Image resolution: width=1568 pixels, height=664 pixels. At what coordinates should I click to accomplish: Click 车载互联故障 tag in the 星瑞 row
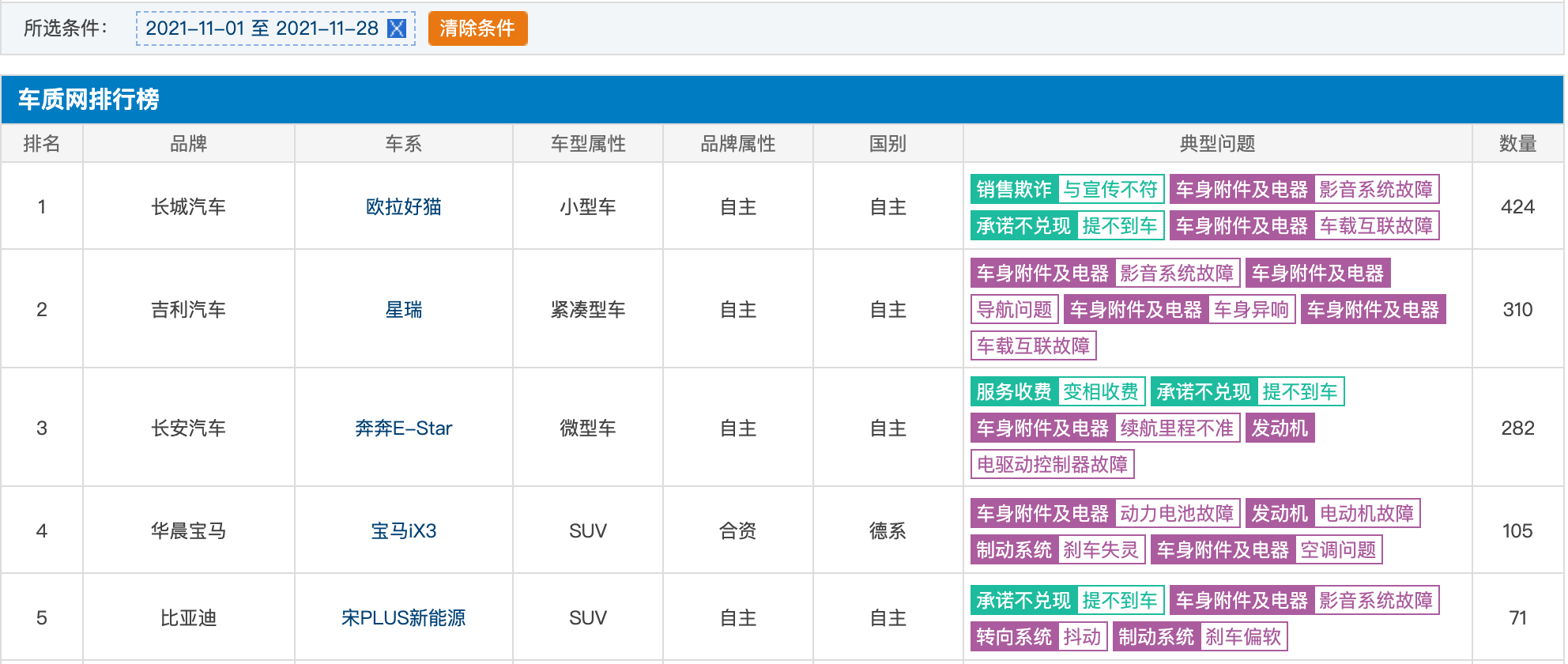1034,346
